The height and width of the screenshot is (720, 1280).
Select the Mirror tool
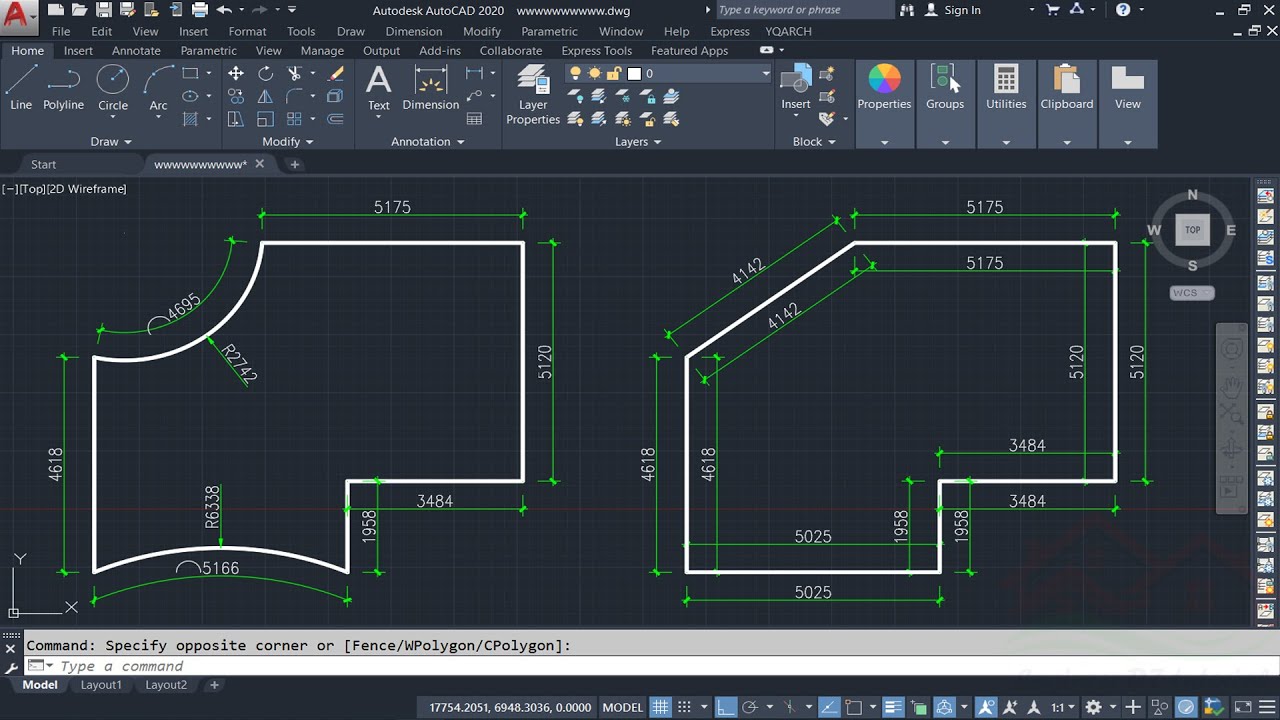(x=265, y=97)
